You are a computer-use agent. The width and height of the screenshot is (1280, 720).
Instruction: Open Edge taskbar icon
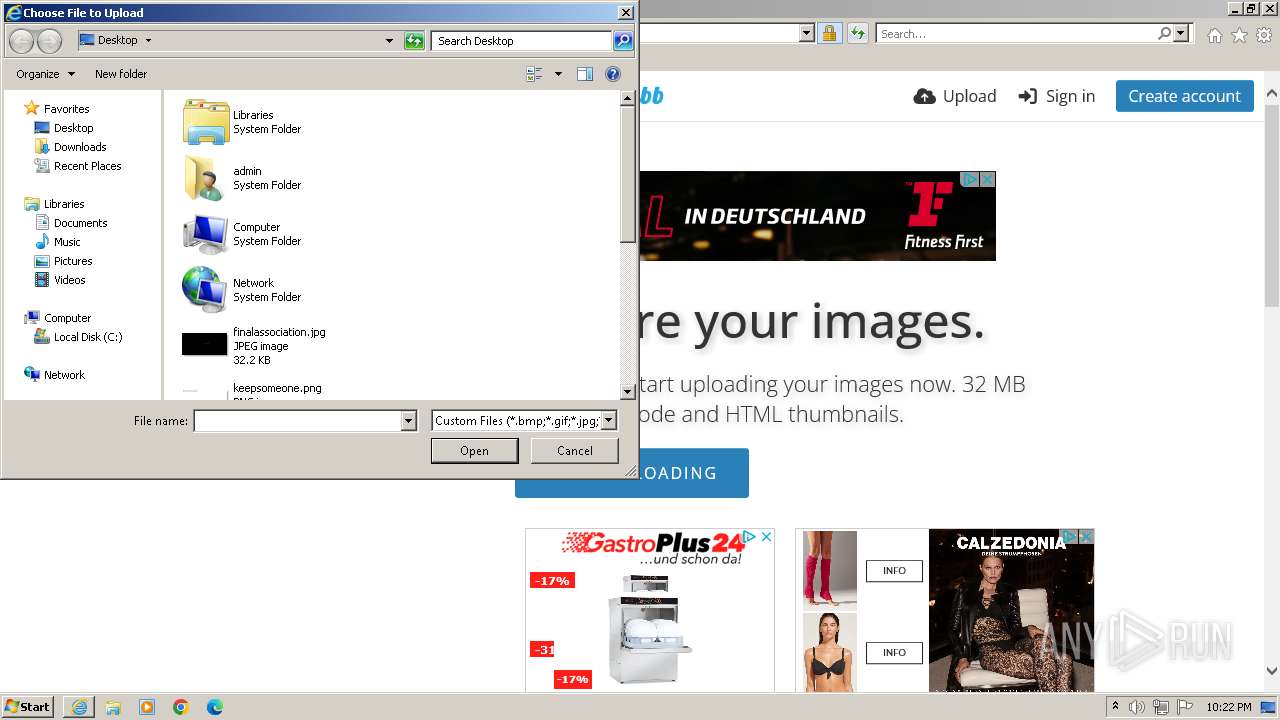215,707
